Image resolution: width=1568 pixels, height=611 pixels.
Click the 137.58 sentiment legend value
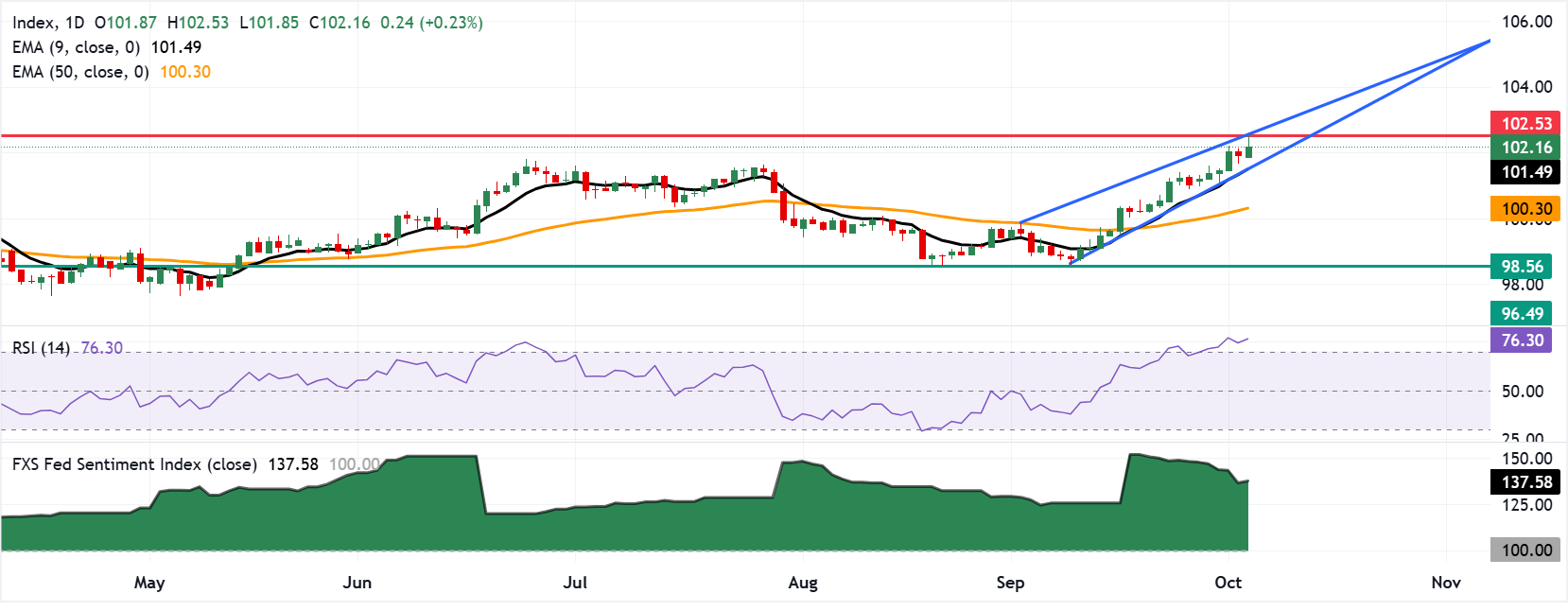(x=293, y=463)
